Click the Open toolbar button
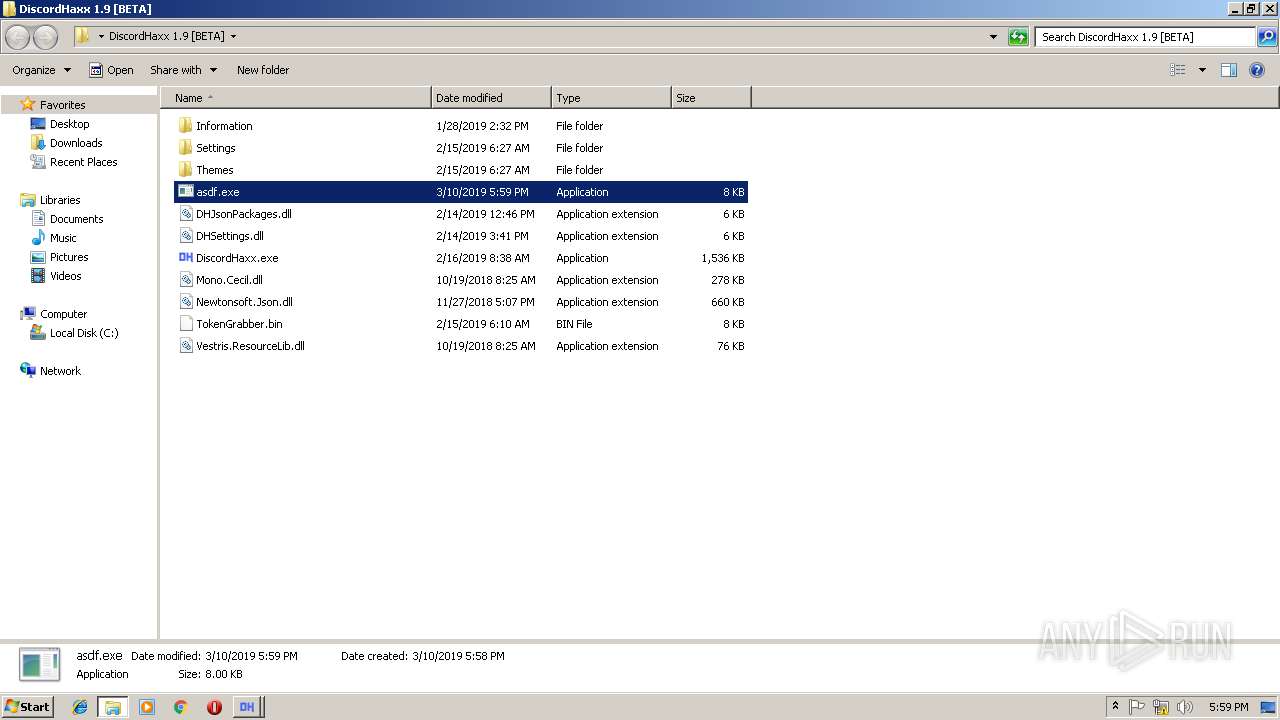This screenshot has width=1280, height=720. (x=111, y=70)
